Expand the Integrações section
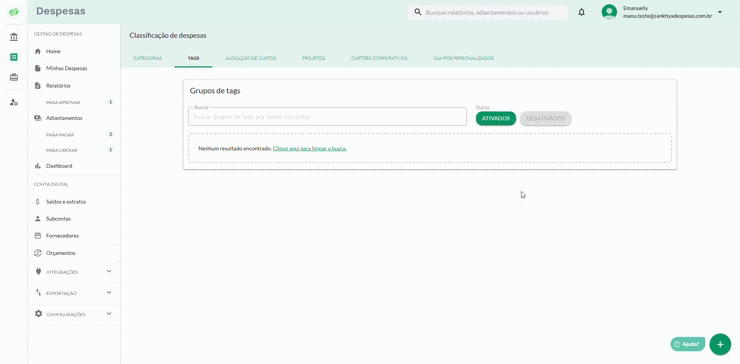Image resolution: width=740 pixels, height=364 pixels. (x=109, y=271)
